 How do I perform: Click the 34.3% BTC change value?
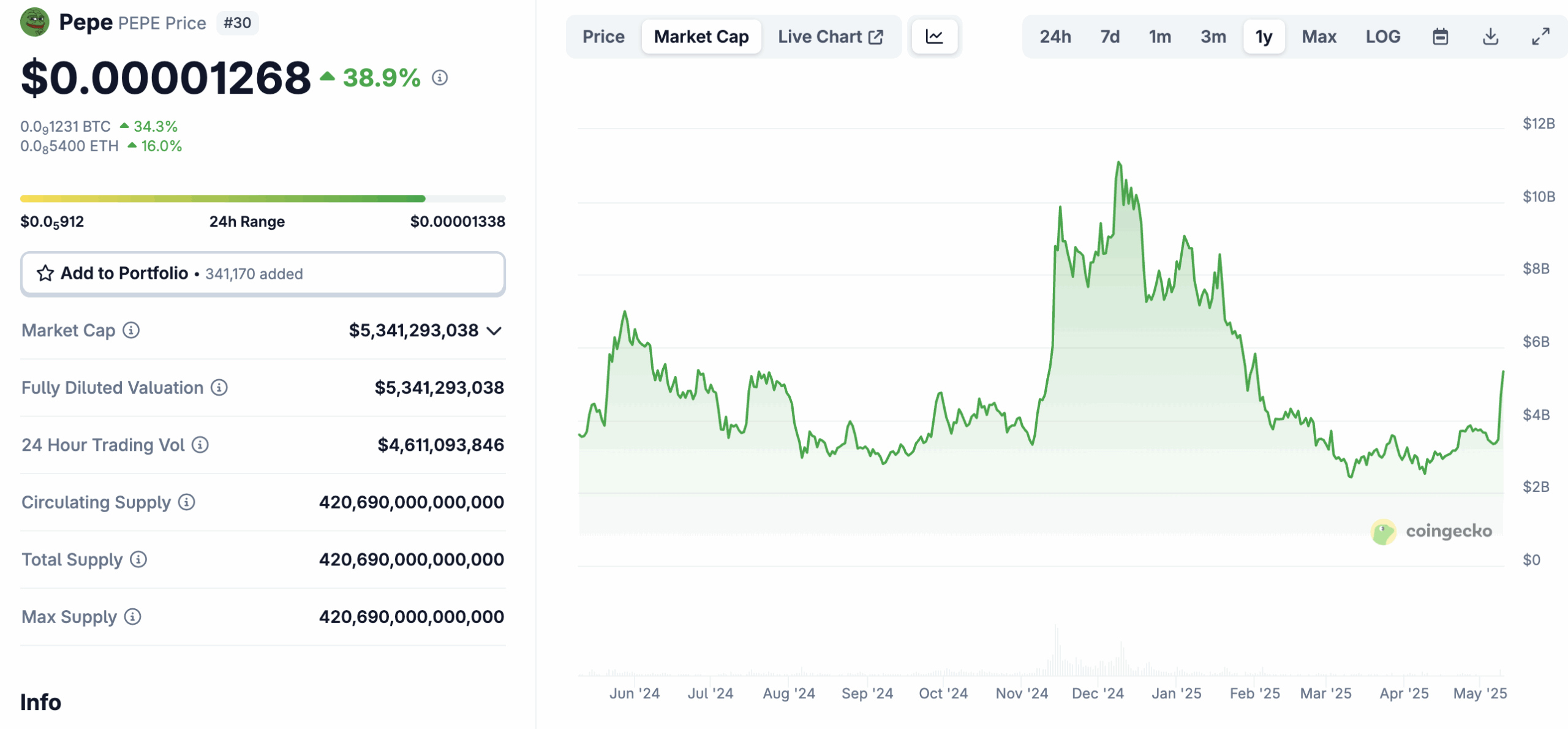pyautogui.click(x=156, y=127)
